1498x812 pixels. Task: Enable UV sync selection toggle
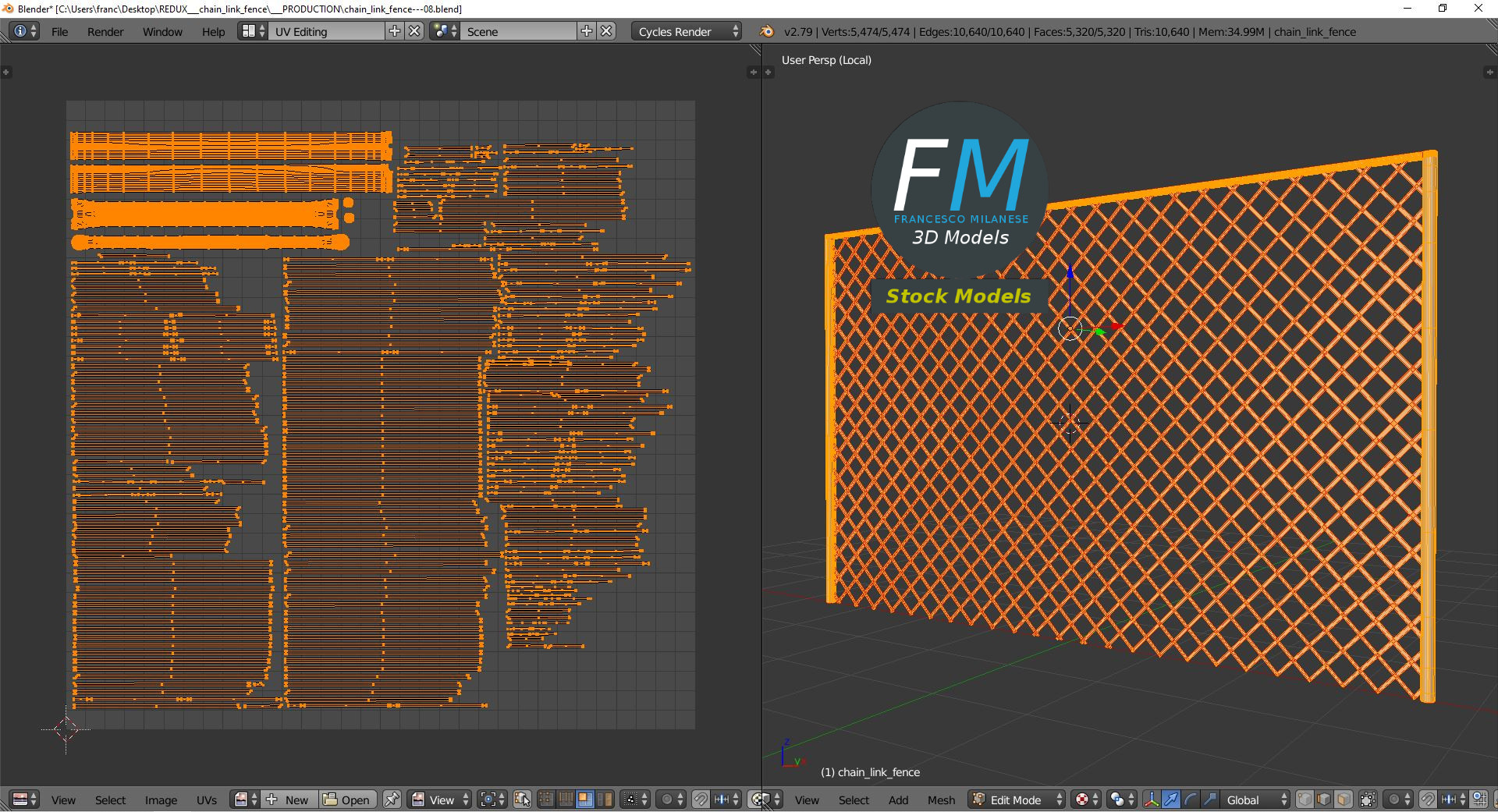click(522, 800)
